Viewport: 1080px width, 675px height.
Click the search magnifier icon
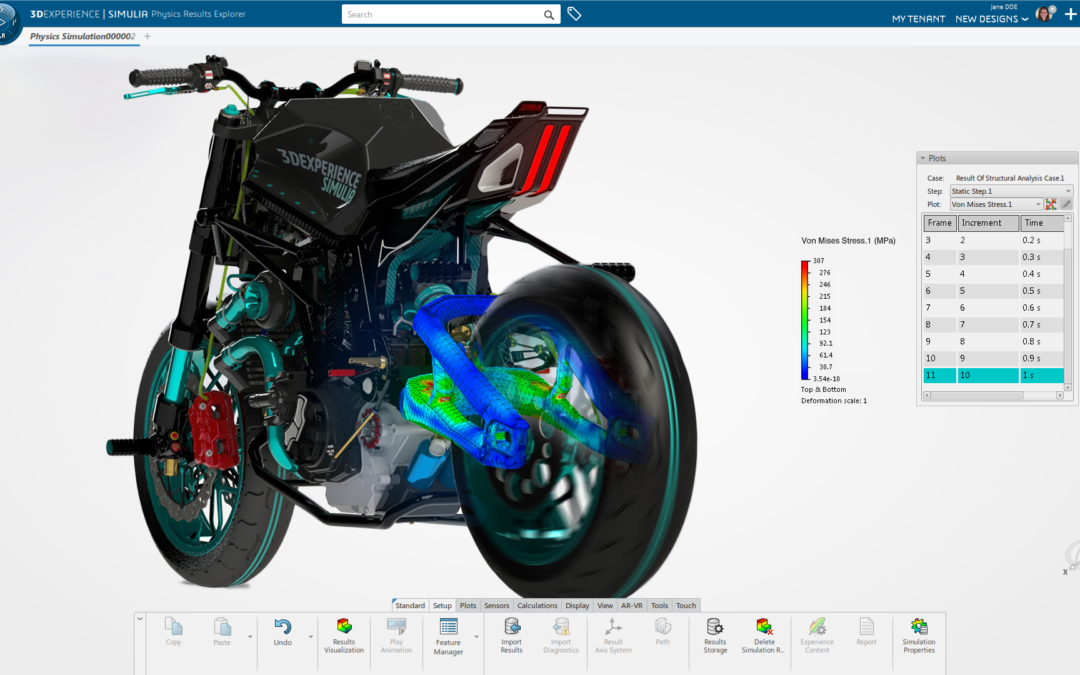tap(548, 14)
